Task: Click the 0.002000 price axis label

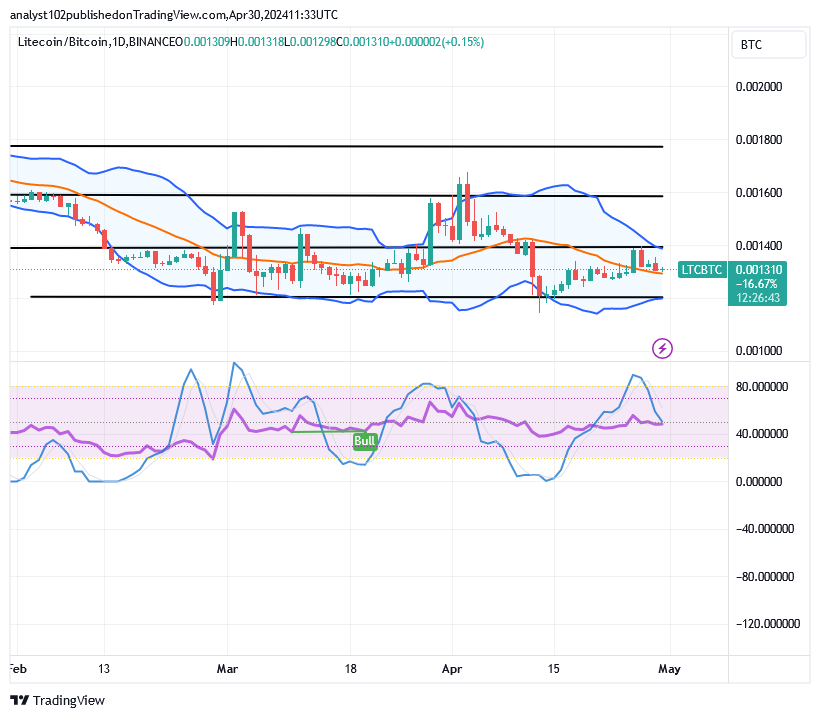Action: coord(759,87)
